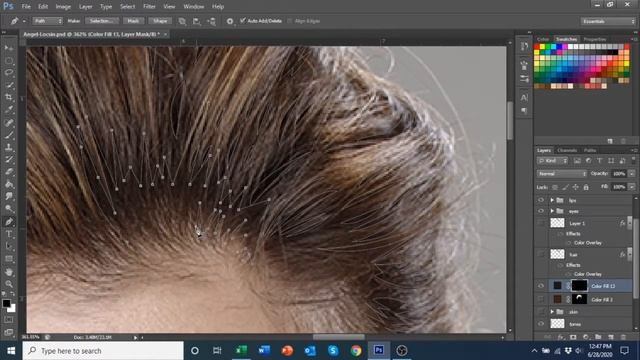Toggle Auto Add/Delete checkbox

(243, 20)
